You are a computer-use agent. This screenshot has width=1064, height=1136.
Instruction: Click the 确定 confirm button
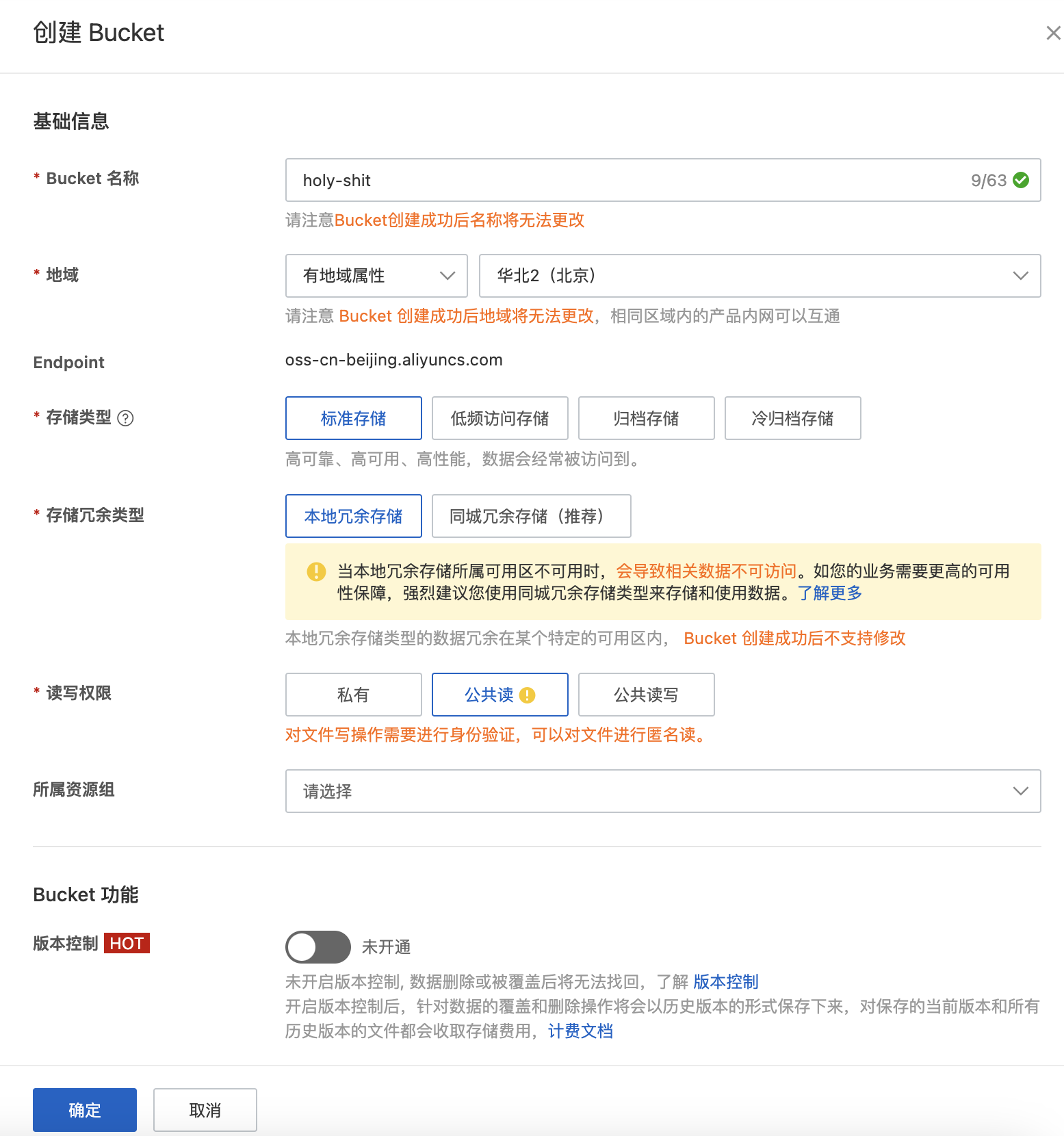85,1110
